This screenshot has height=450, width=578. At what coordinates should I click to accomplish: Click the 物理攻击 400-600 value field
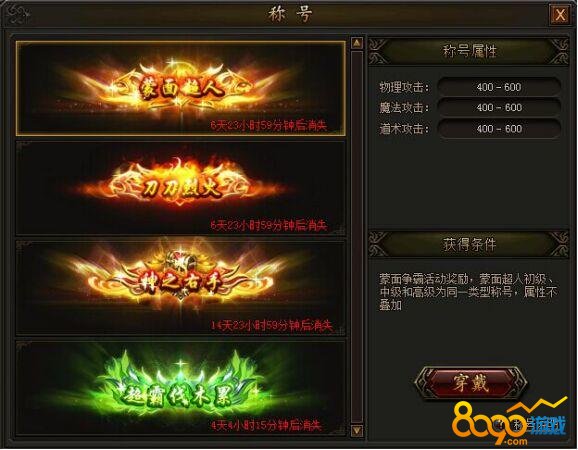499,87
